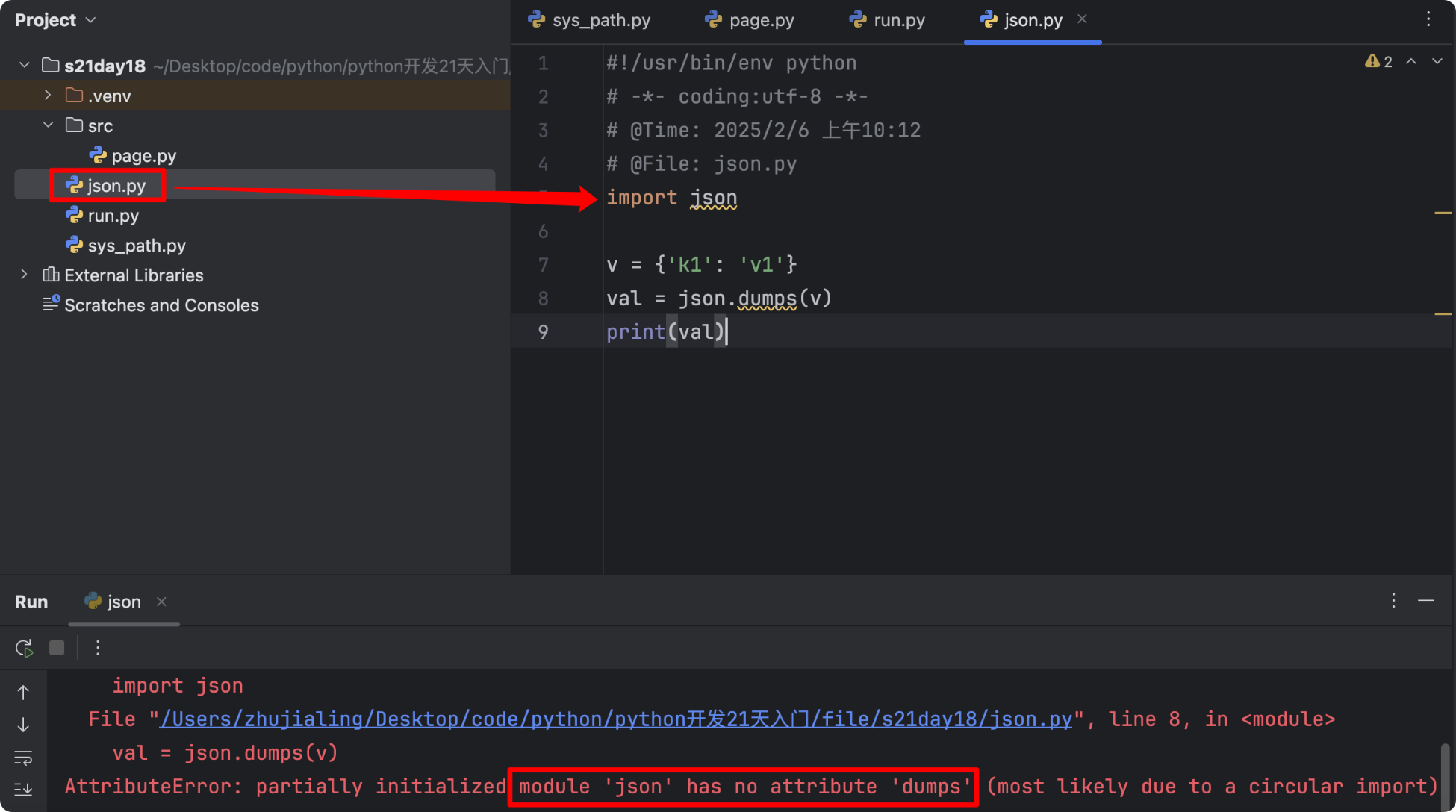This screenshot has height=812, width=1456.
Task: Go to previous highlighted problem arrow
Action: click(1411, 62)
